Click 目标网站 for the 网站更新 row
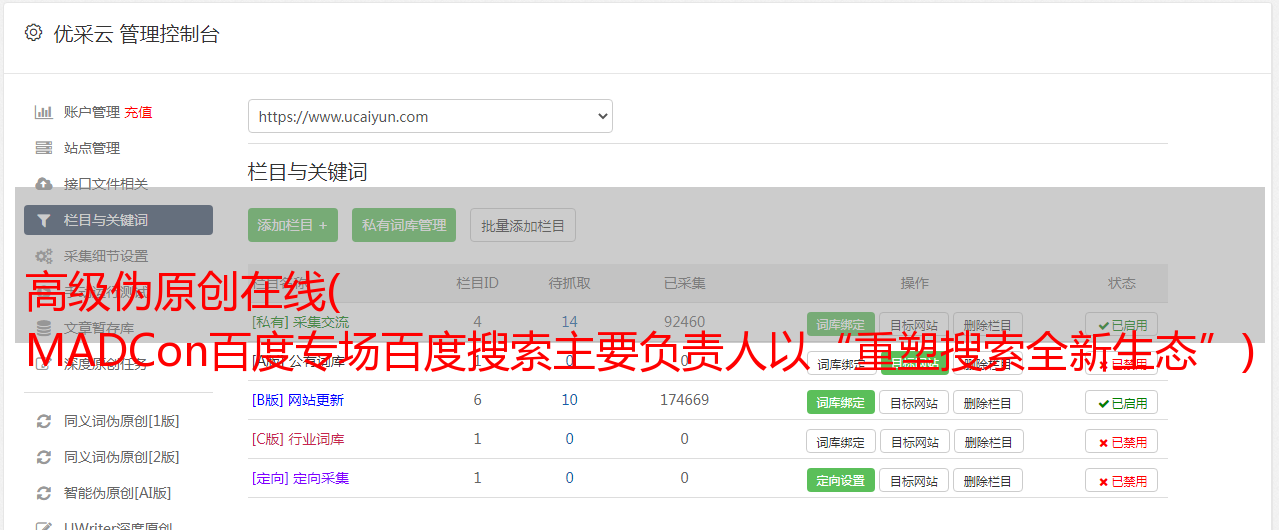1279x530 pixels. click(x=914, y=402)
